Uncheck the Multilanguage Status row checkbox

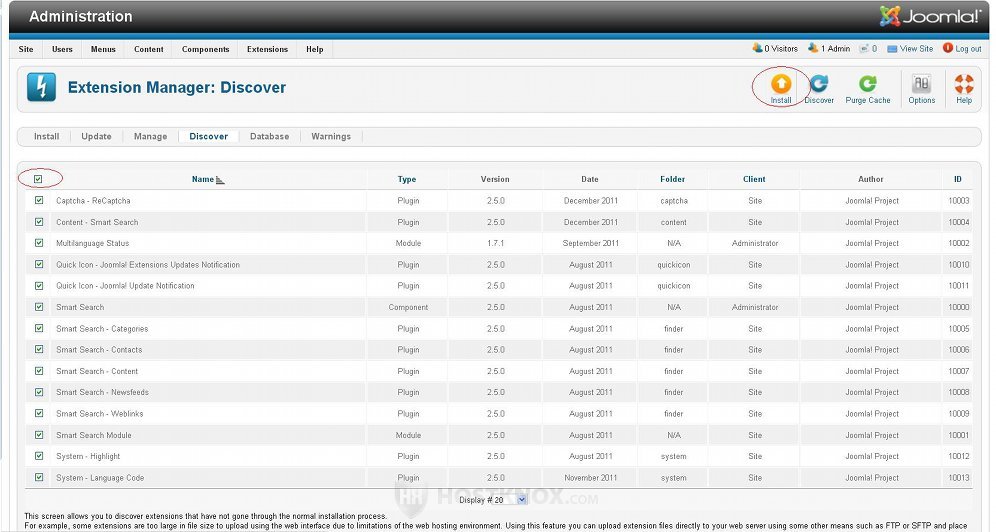click(39, 243)
